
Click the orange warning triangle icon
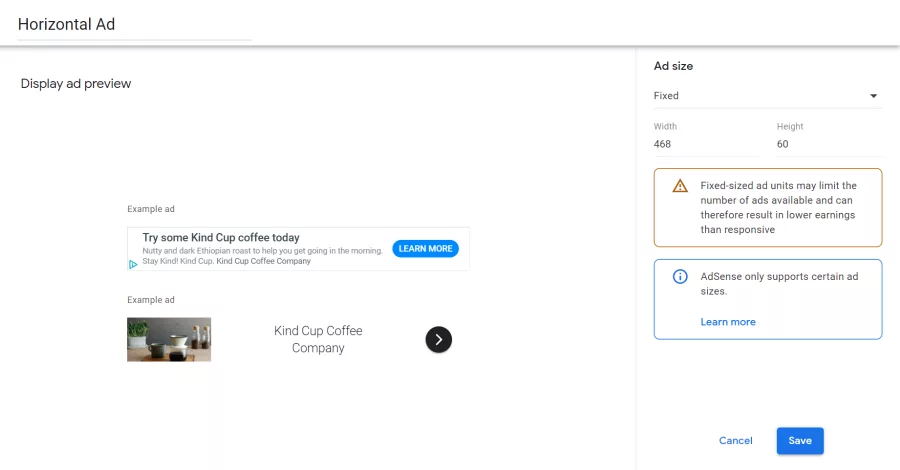point(680,186)
